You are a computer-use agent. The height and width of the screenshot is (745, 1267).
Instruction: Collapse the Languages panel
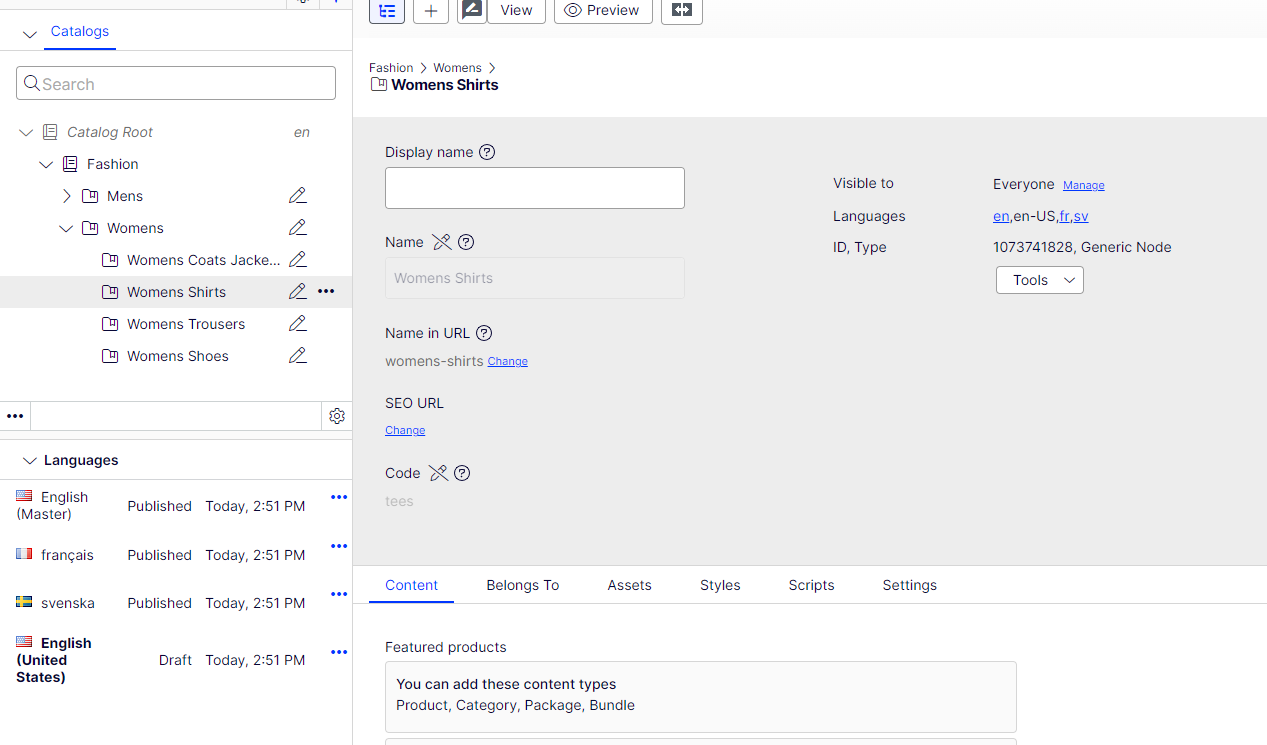(29, 461)
